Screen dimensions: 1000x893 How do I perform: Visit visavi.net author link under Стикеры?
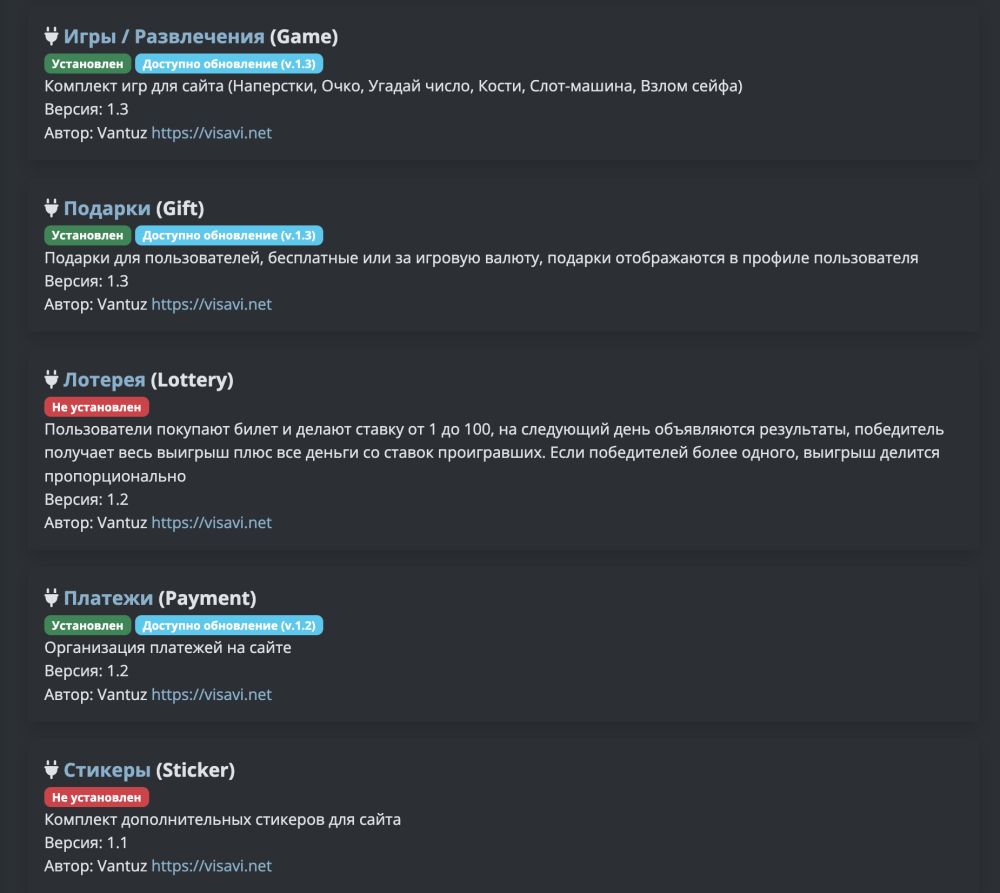[211, 866]
